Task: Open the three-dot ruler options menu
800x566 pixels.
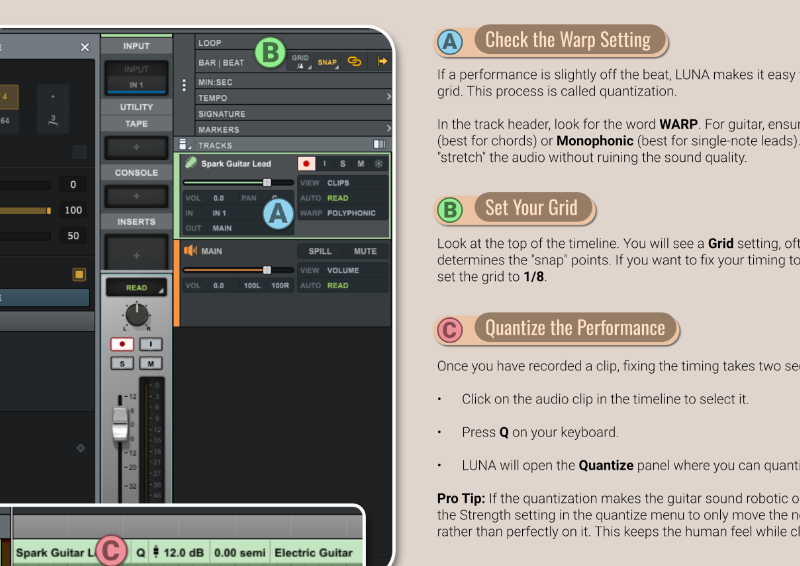Action: point(184,85)
